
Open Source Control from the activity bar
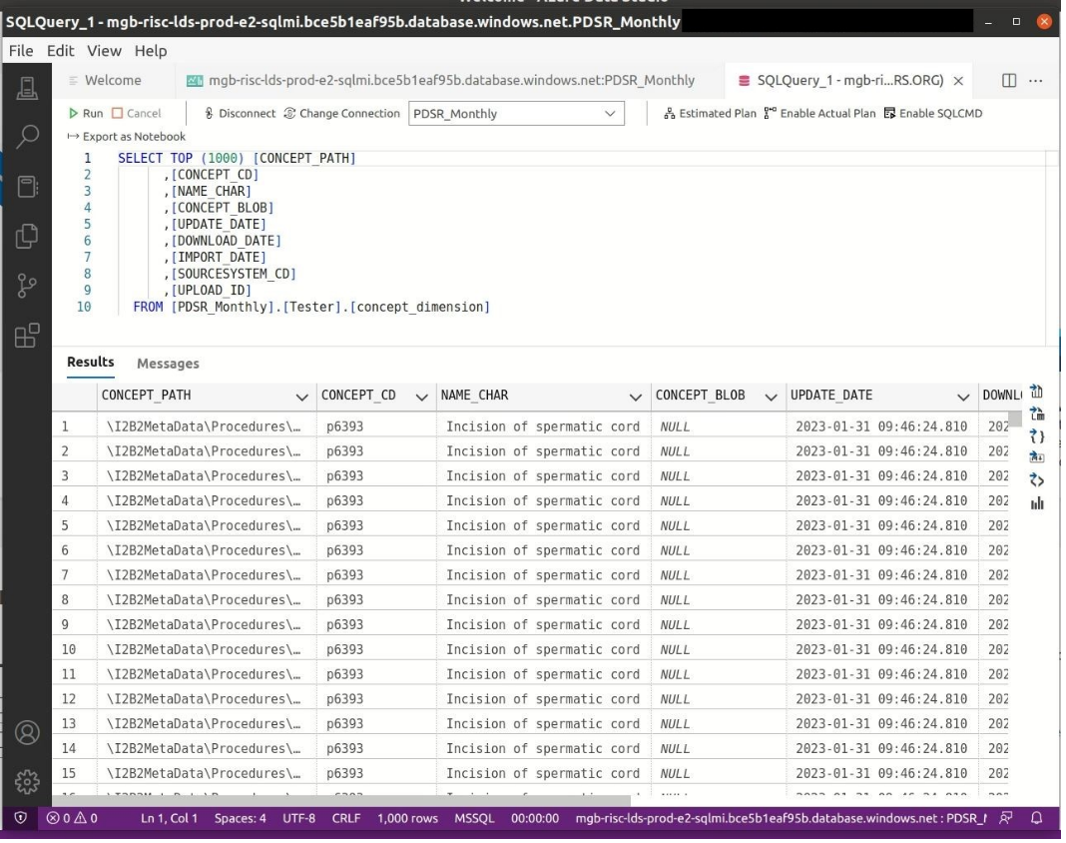(27, 285)
